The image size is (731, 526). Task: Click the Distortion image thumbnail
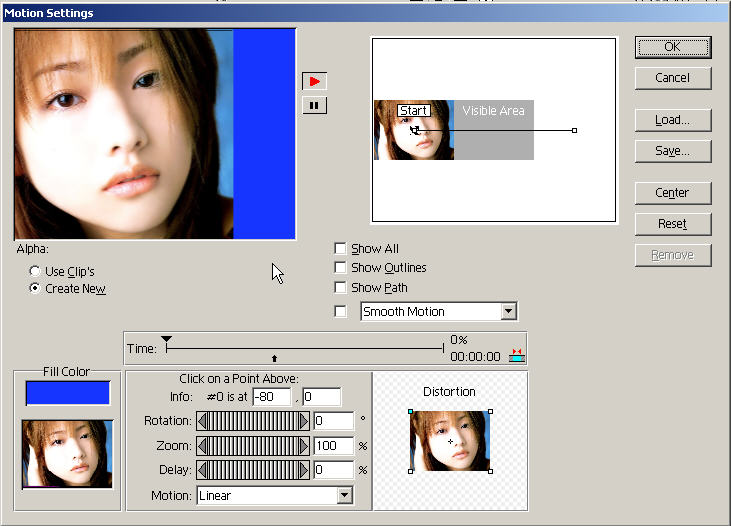(x=450, y=441)
